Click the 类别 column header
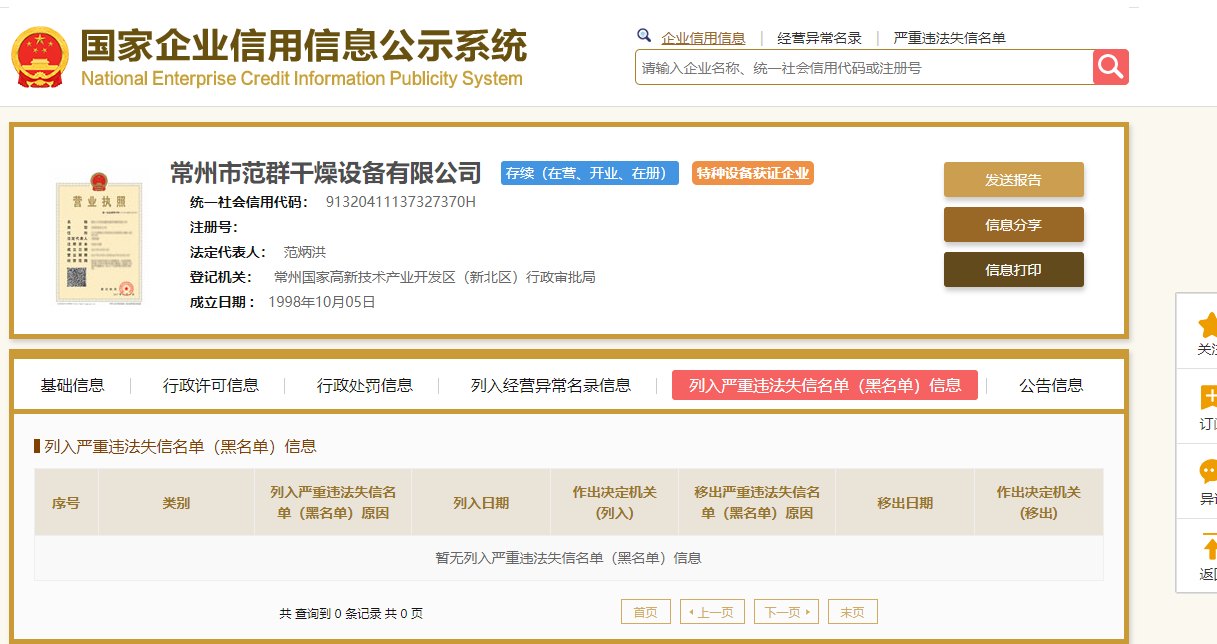This screenshot has width=1217, height=644. tap(176, 503)
